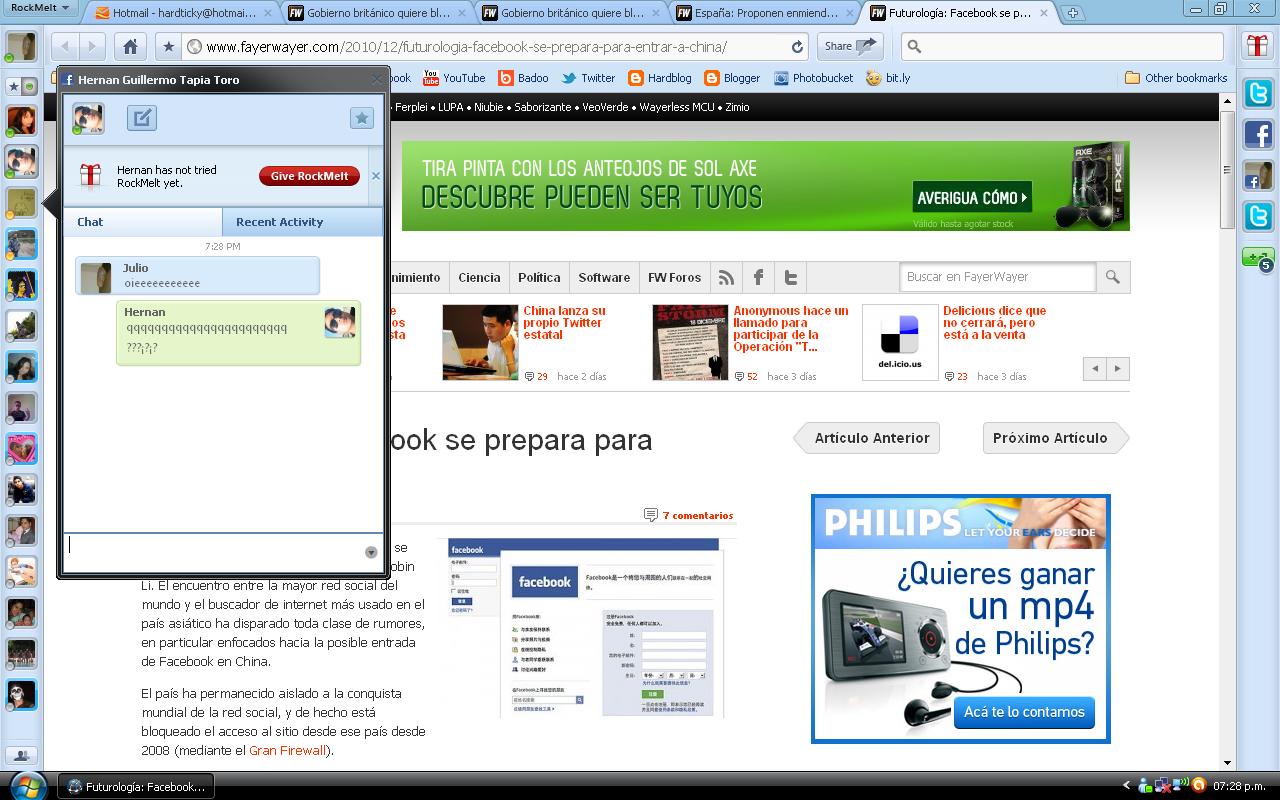Open the Ciencia section menu
The width and height of the screenshot is (1280, 800).
coord(479,277)
